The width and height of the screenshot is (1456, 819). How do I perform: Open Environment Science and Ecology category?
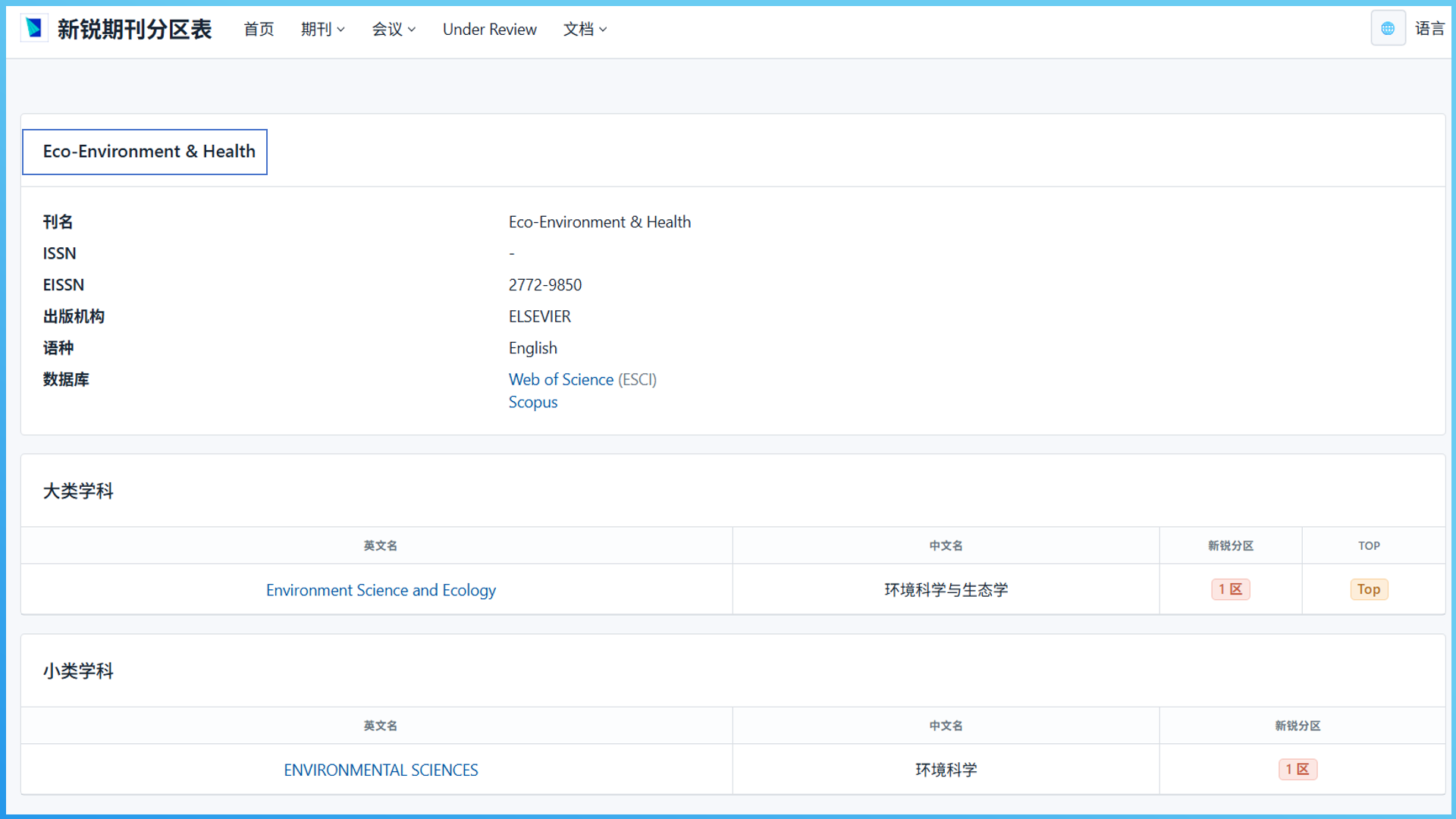point(381,590)
